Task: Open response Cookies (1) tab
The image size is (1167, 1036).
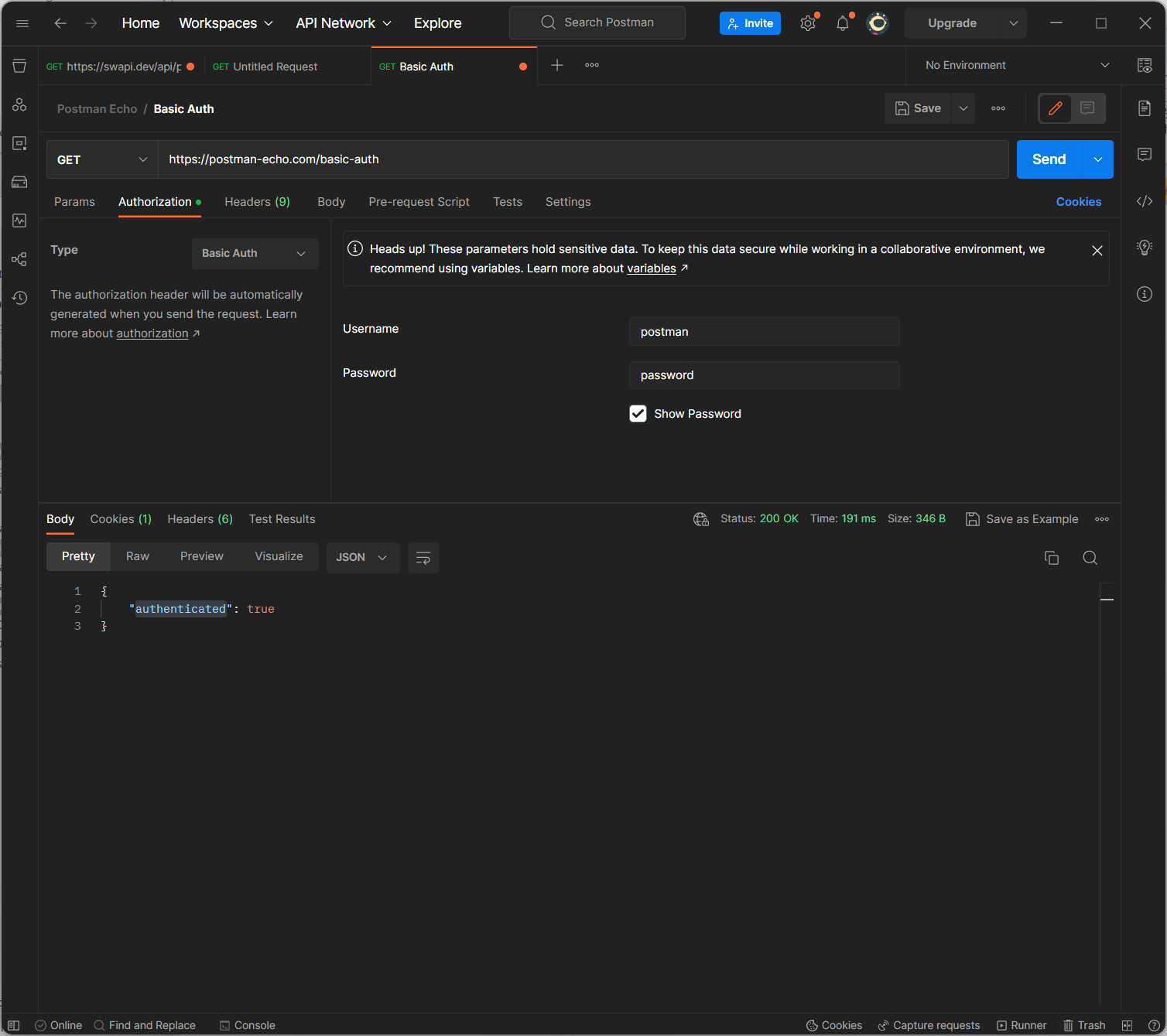Action: [121, 519]
